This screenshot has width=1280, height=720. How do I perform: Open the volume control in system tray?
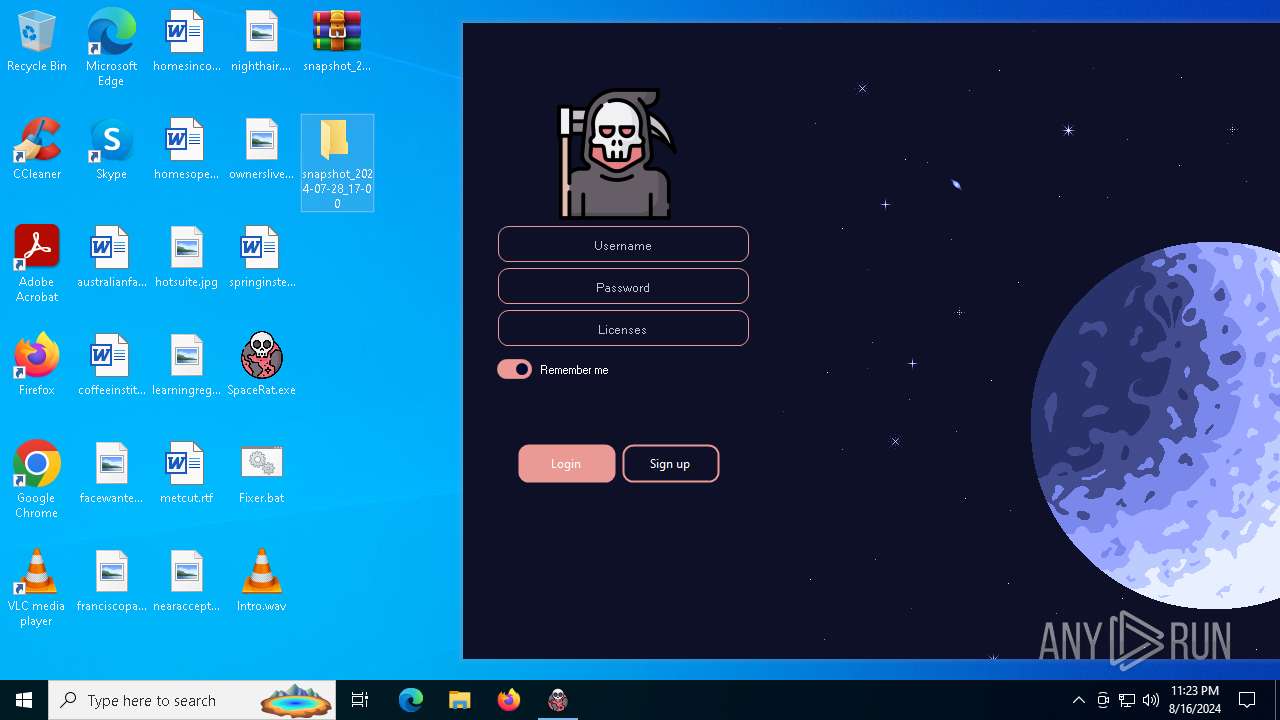pyautogui.click(x=1151, y=700)
